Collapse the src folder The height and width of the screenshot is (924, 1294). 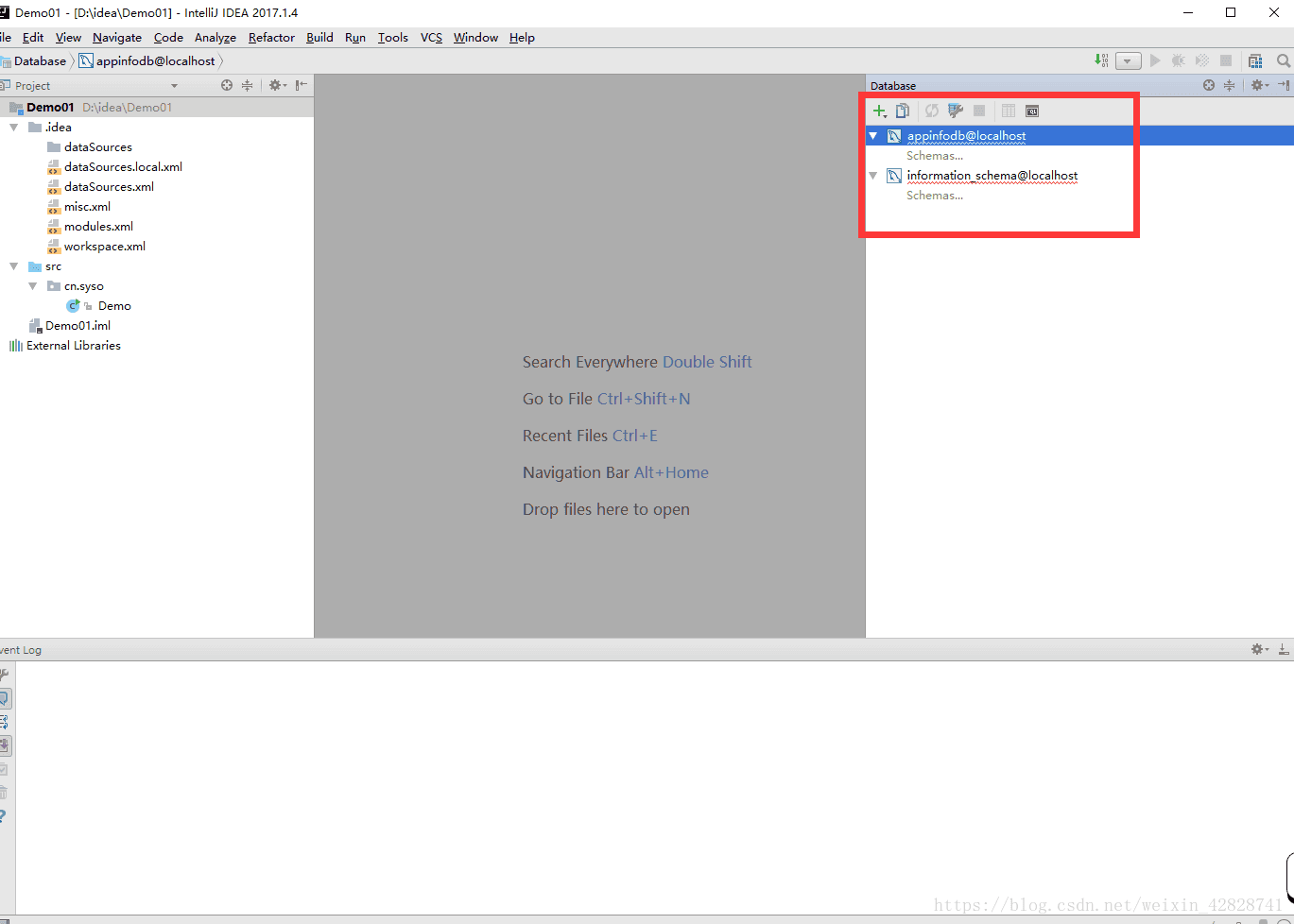14,266
